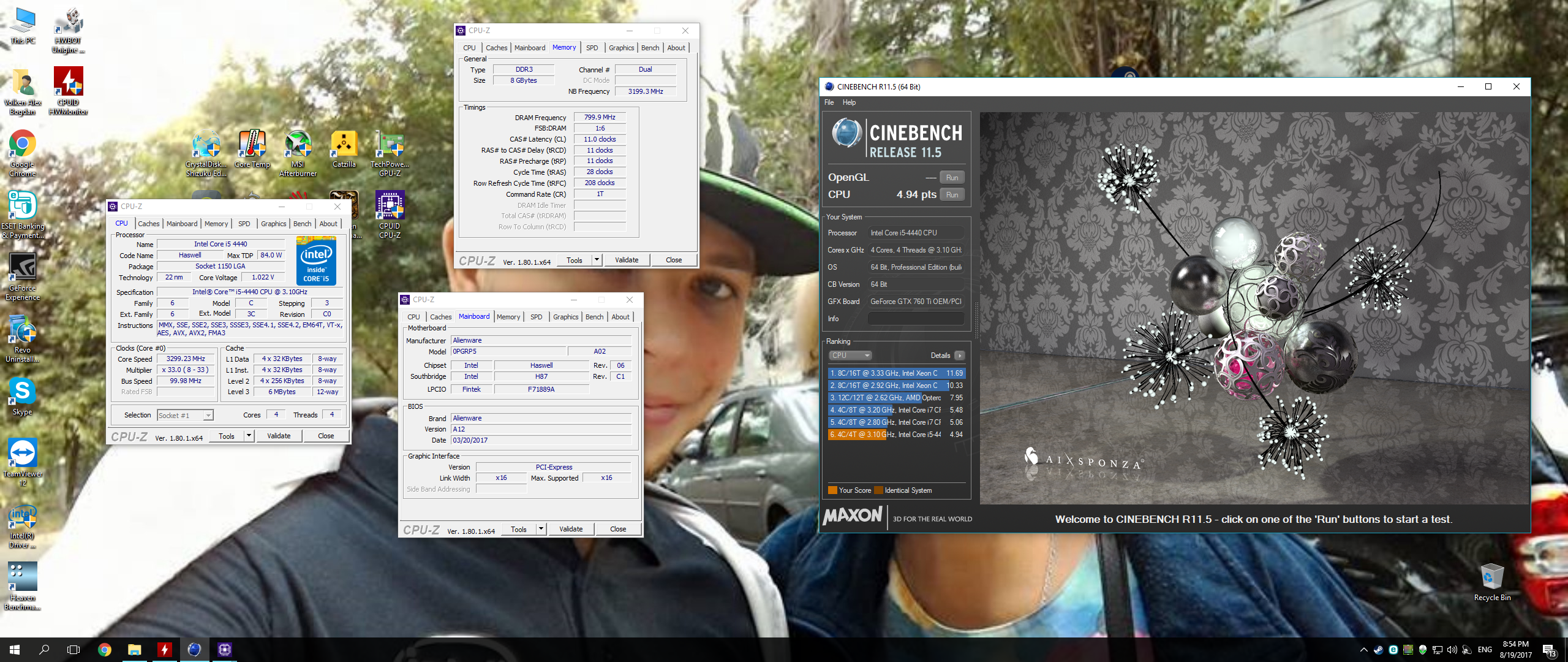This screenshot has width=1568, height=662.
Task: Open File Explorer from the taskbar
Action: 135,650
